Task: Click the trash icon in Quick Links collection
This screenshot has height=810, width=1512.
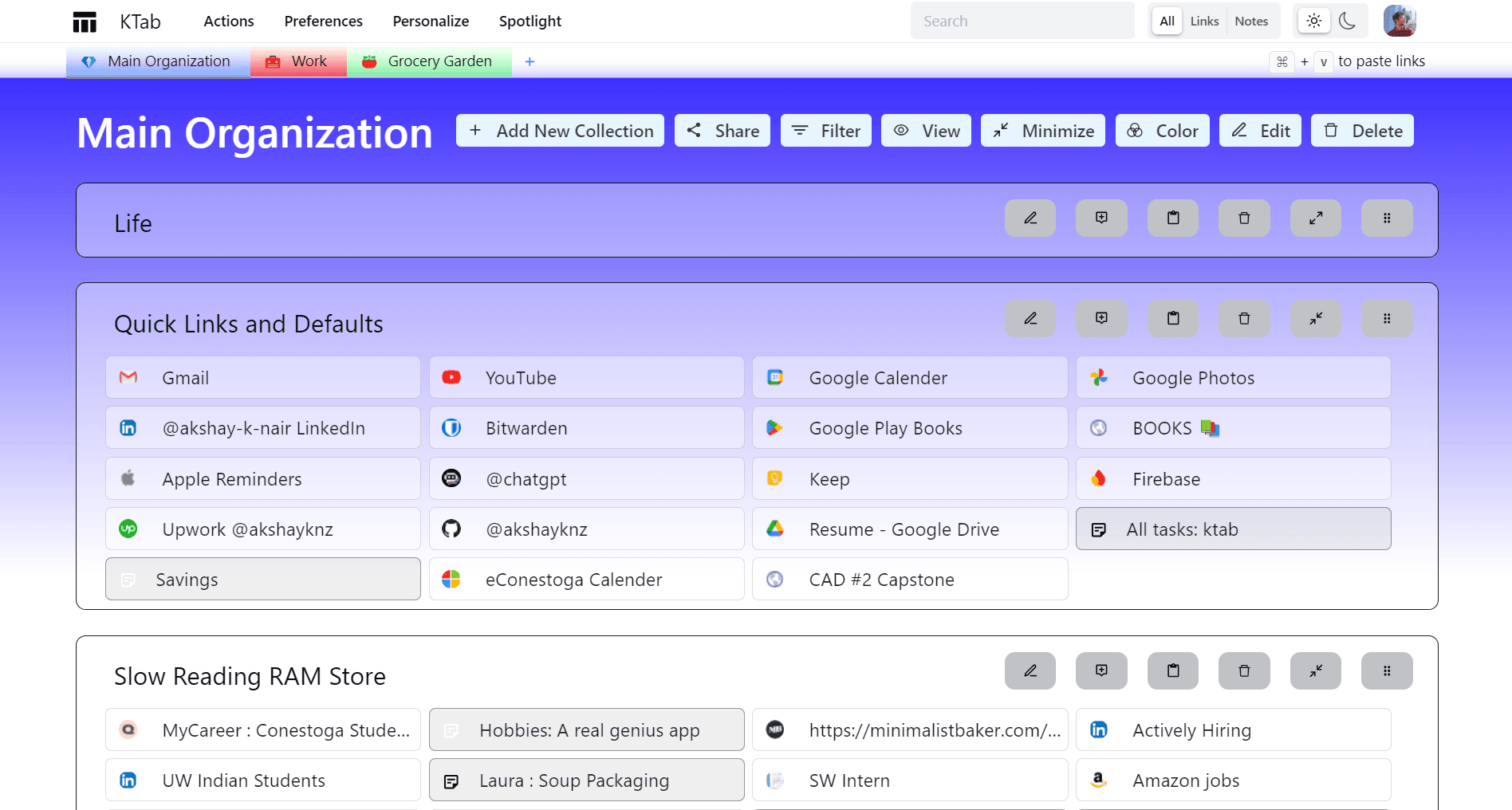Action: (1243, 319)
